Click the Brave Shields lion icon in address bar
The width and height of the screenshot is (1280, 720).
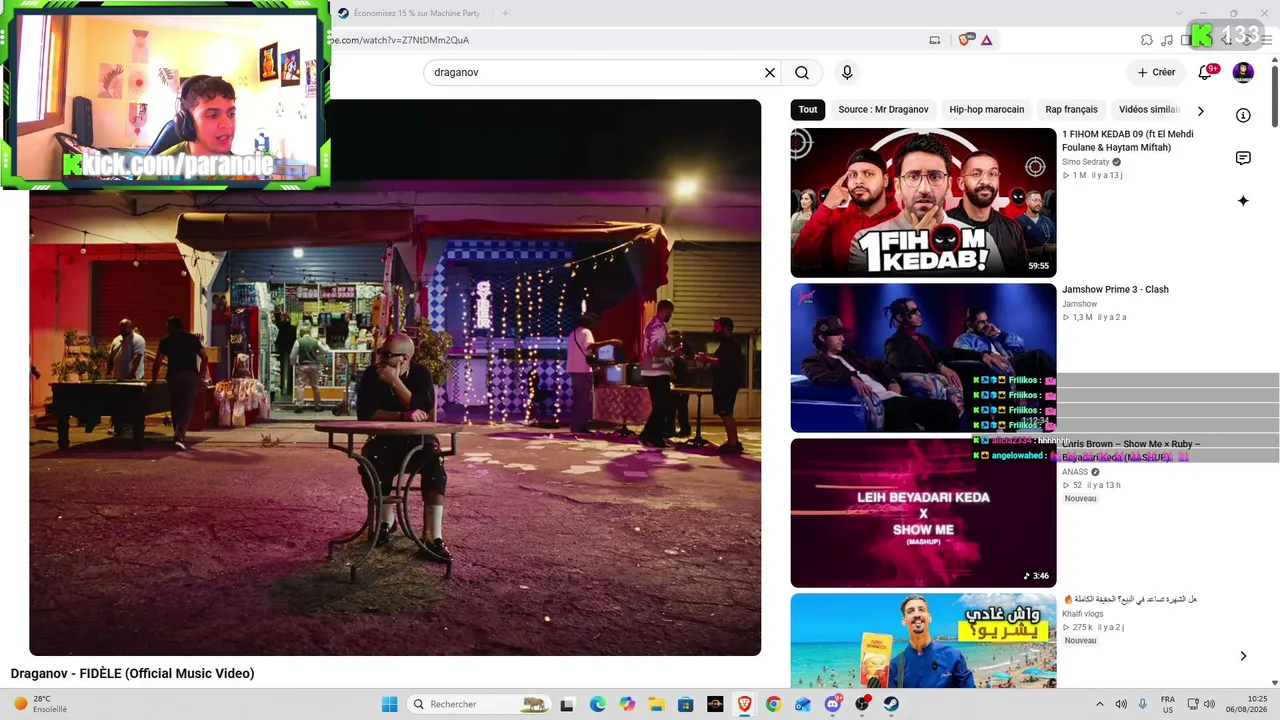[x=965, y=40]
